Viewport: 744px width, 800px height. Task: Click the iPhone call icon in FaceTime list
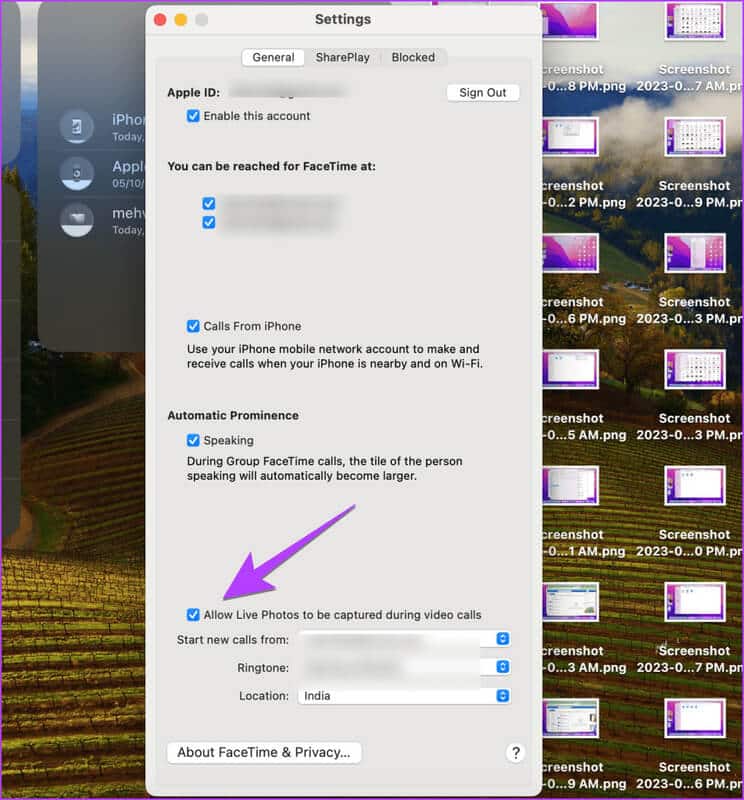tap(77, 127)
